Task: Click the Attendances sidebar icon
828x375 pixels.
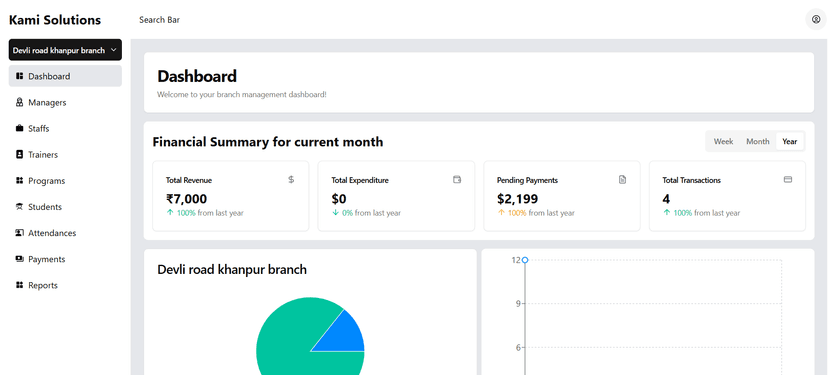Action: tap(20, 233)
